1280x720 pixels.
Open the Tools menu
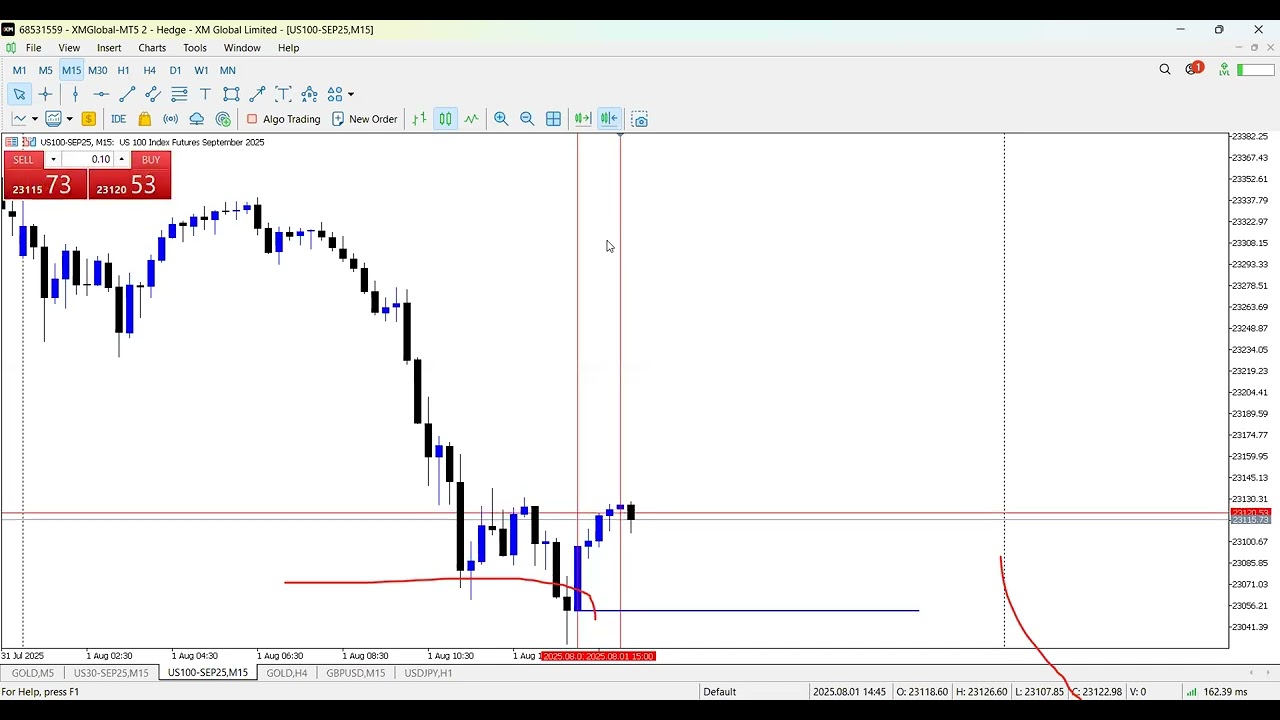click(x=195, y=48)
